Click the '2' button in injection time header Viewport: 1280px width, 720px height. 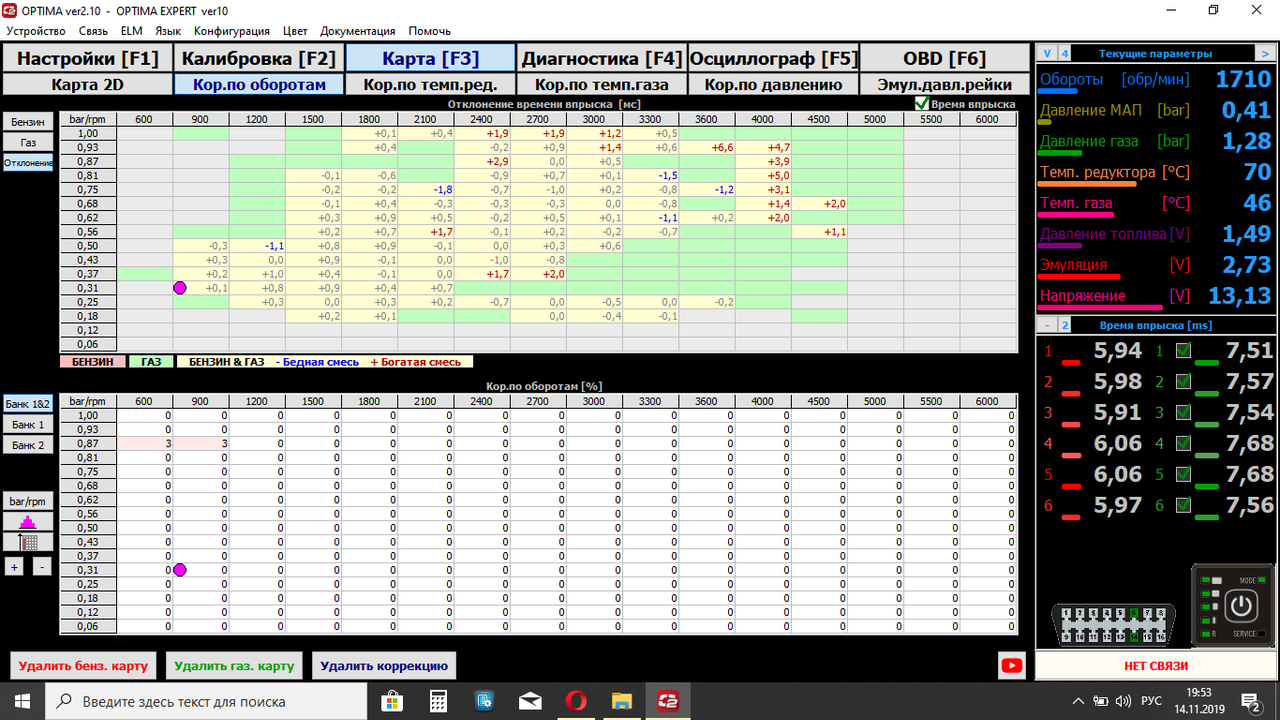coord(1065,325)
